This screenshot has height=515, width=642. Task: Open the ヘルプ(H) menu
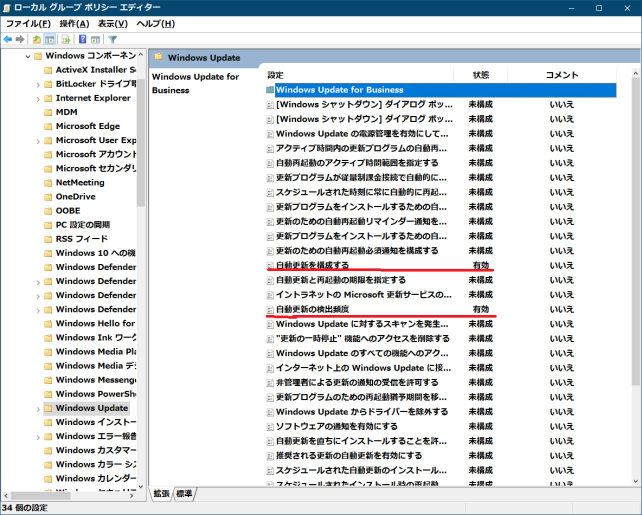pyautogui.click(x=155, y=24)
